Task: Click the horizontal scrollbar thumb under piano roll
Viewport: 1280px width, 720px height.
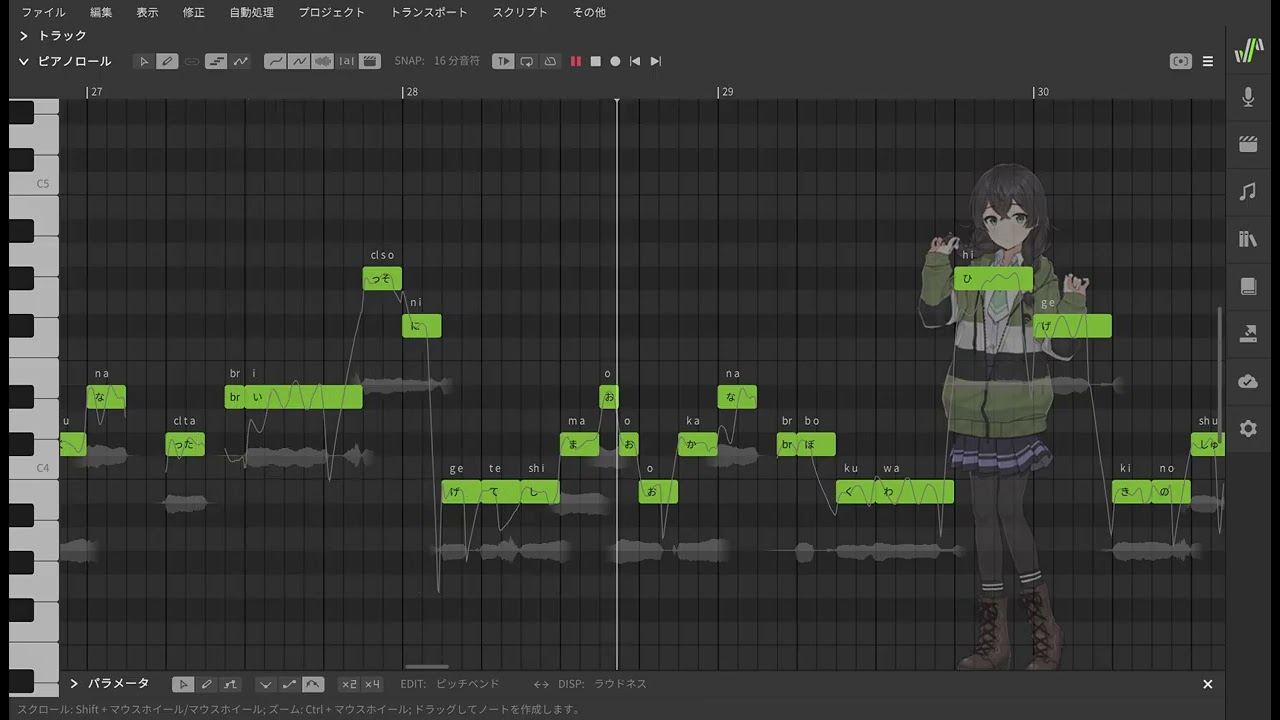Action: pos(427,667)
